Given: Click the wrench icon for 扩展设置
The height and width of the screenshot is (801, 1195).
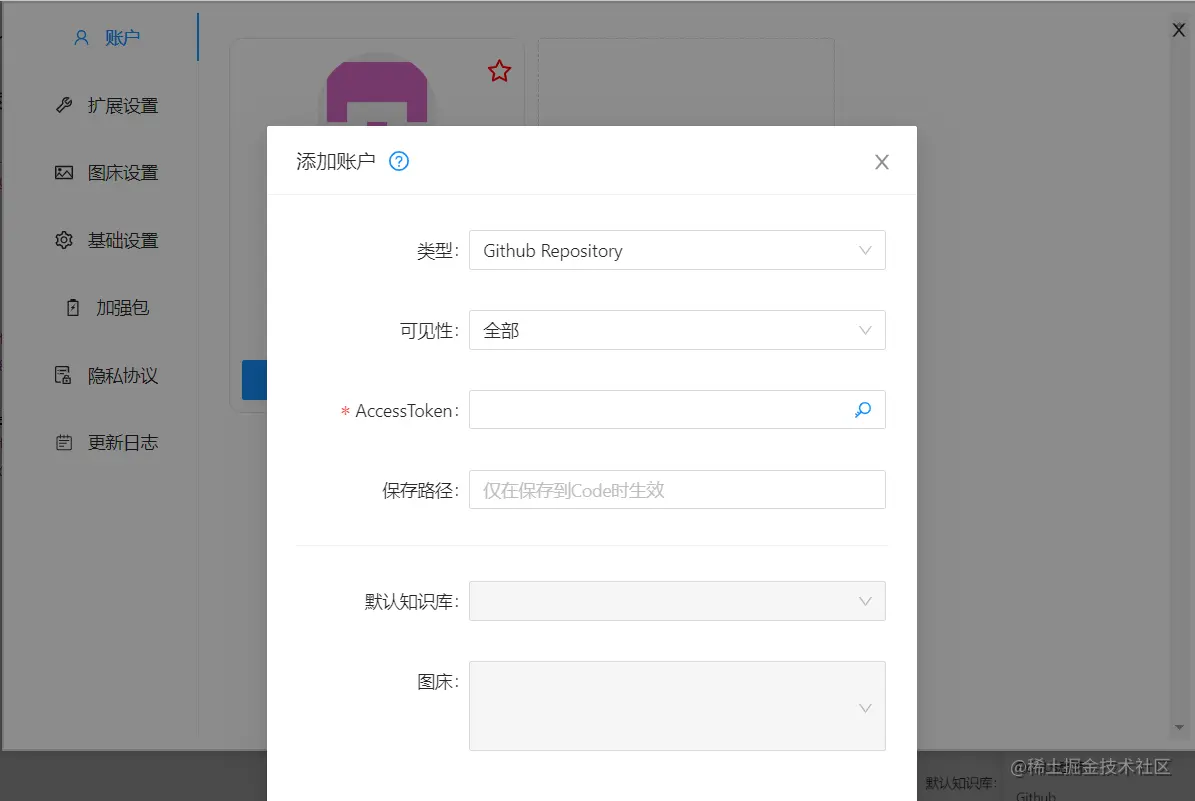Looking at the screenshot, I should pyautogui.click(x=64, y=105).
